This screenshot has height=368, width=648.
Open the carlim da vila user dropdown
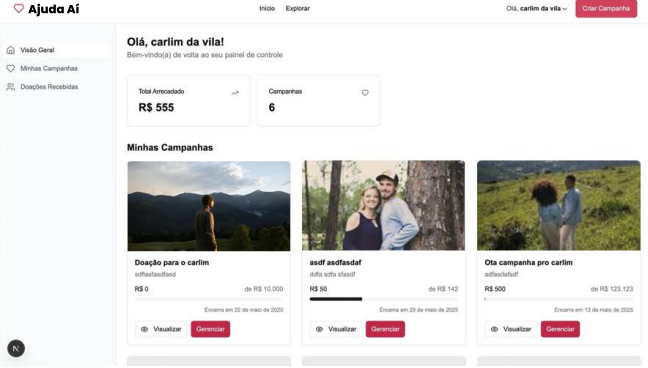point(536,8)
